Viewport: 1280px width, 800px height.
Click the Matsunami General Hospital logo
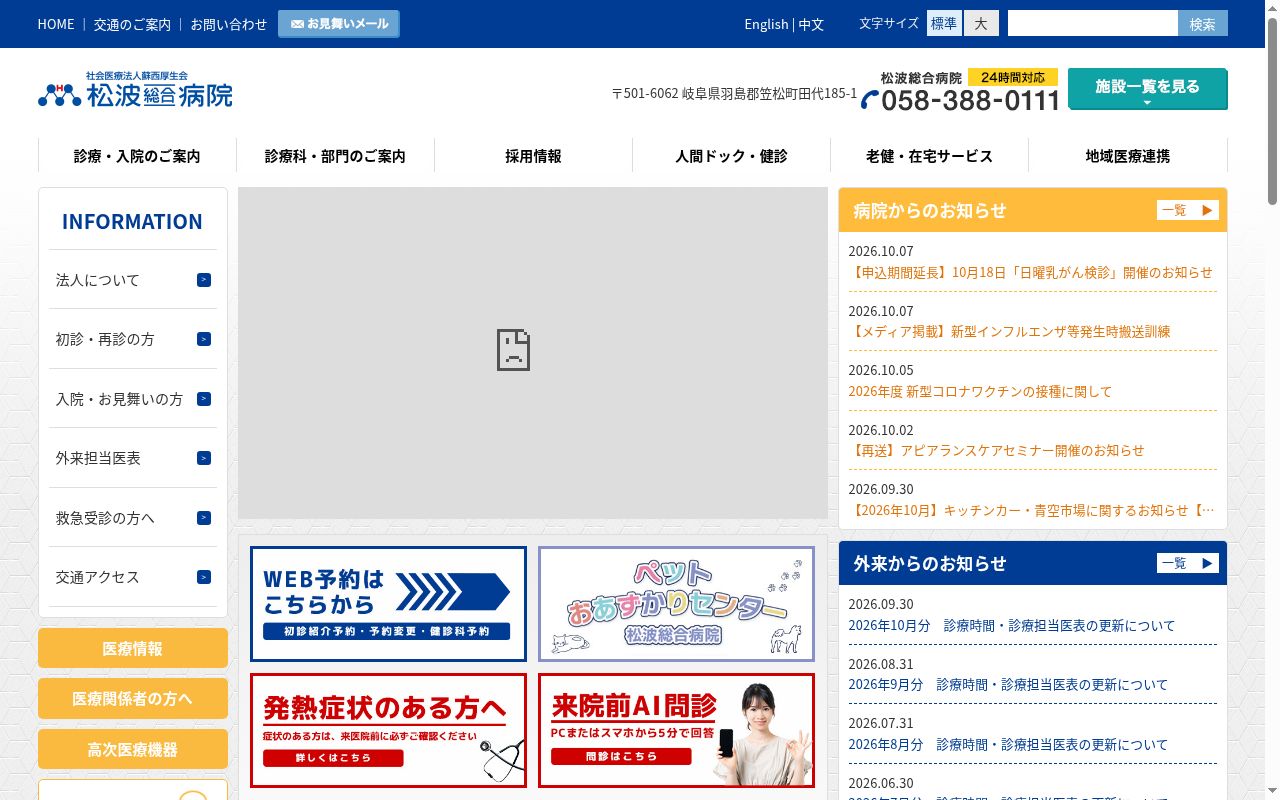[x=135, y=89]
